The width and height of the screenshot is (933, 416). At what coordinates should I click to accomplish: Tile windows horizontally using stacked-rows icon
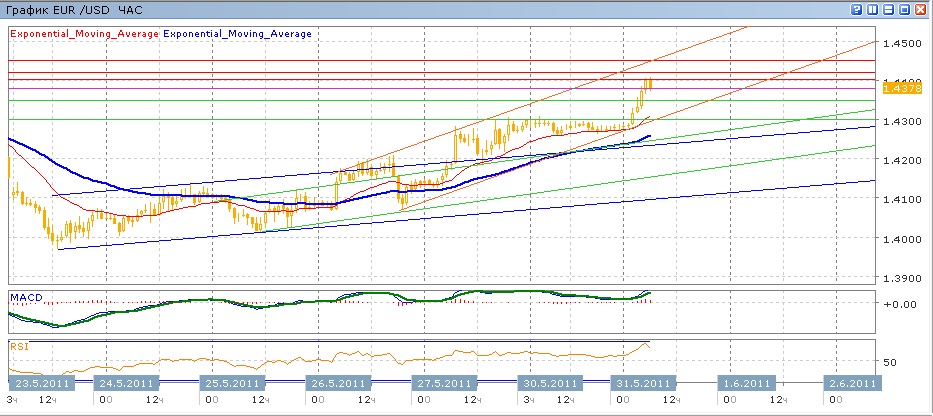888,10
